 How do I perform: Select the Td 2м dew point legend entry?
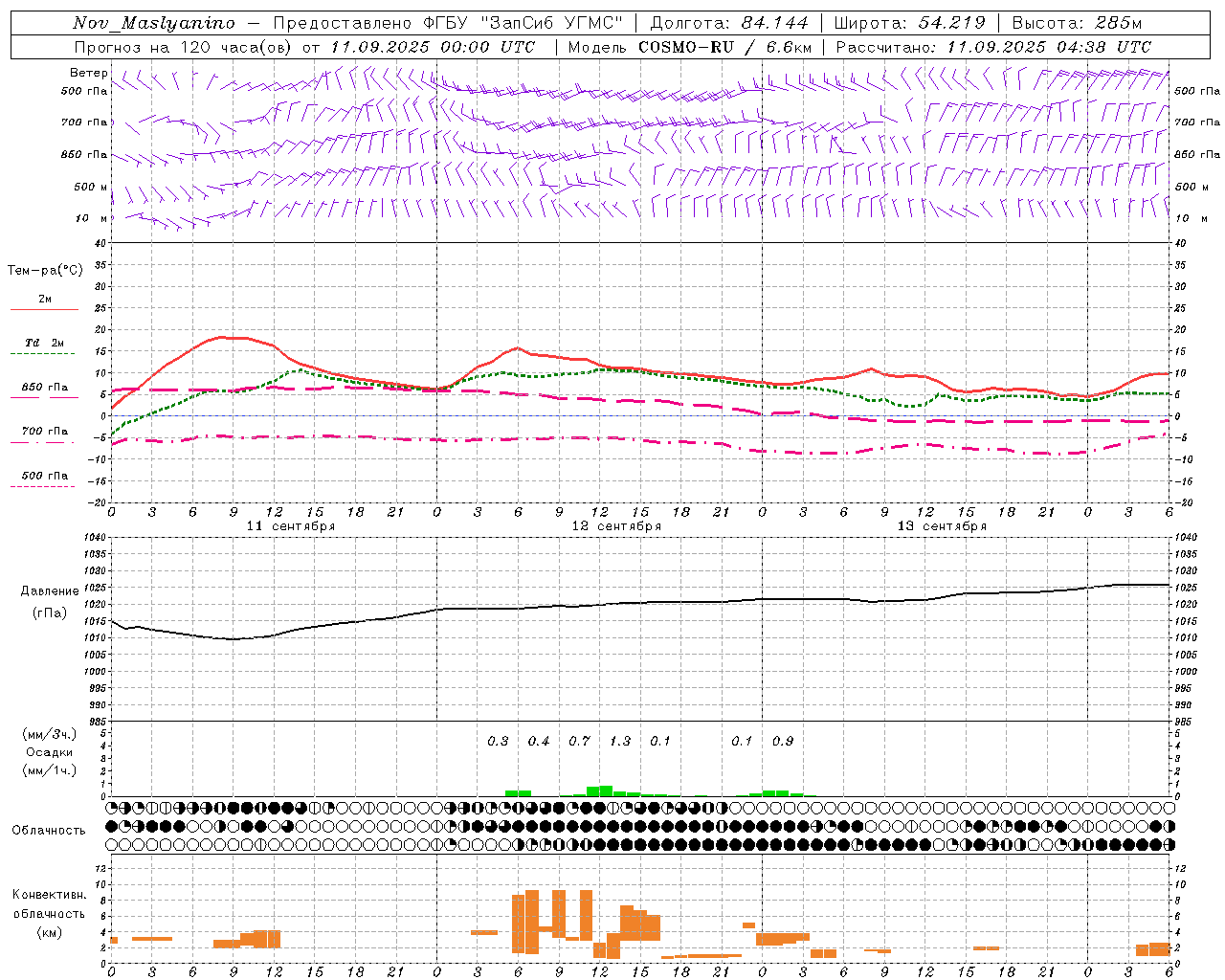[45, 343]
